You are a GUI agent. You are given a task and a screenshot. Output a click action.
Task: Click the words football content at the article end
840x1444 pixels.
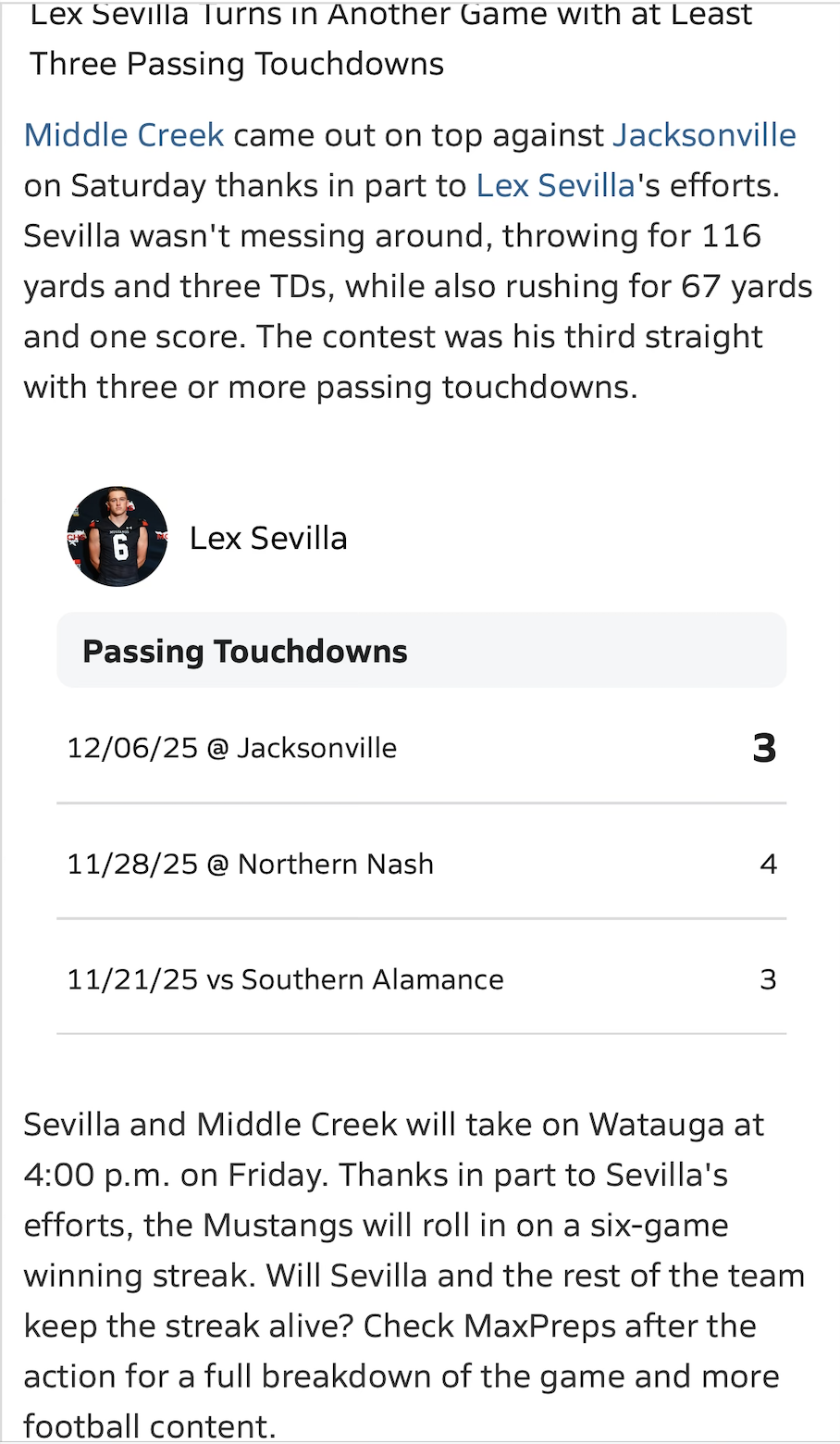click(148, 1425)
